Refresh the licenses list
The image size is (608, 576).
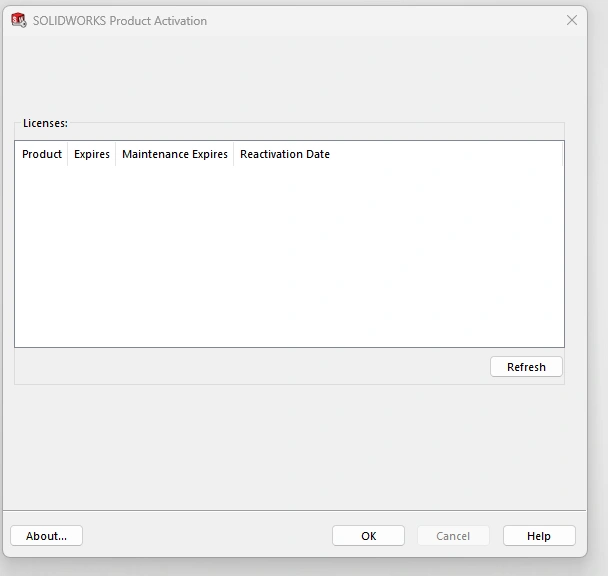coord(526,367)
